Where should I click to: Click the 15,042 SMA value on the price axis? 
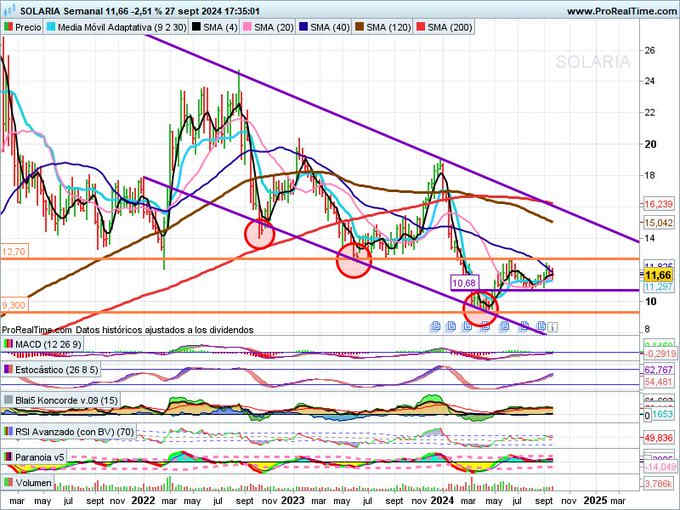(x=659, y=222)
